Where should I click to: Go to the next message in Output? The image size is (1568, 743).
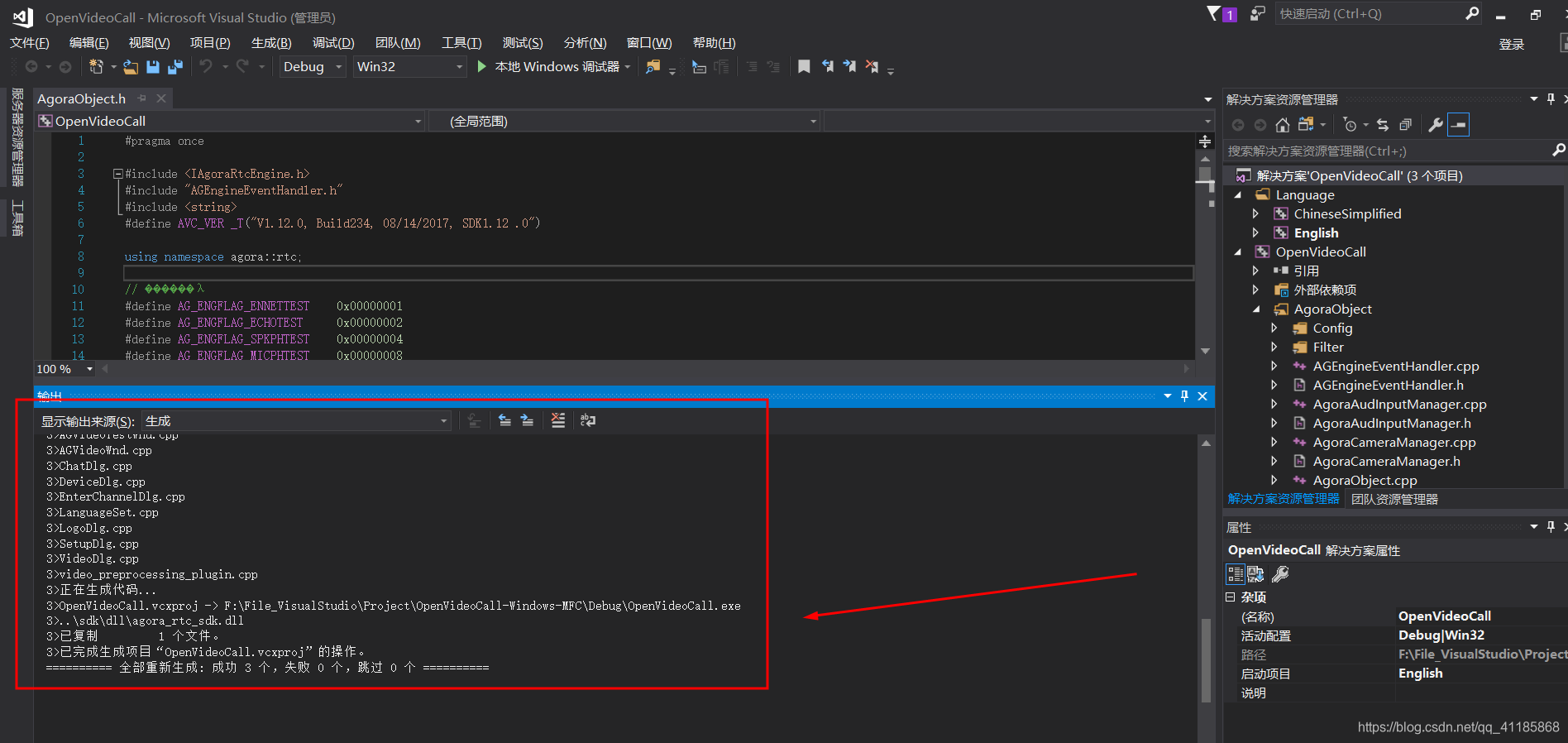click(x=527, y=420)
